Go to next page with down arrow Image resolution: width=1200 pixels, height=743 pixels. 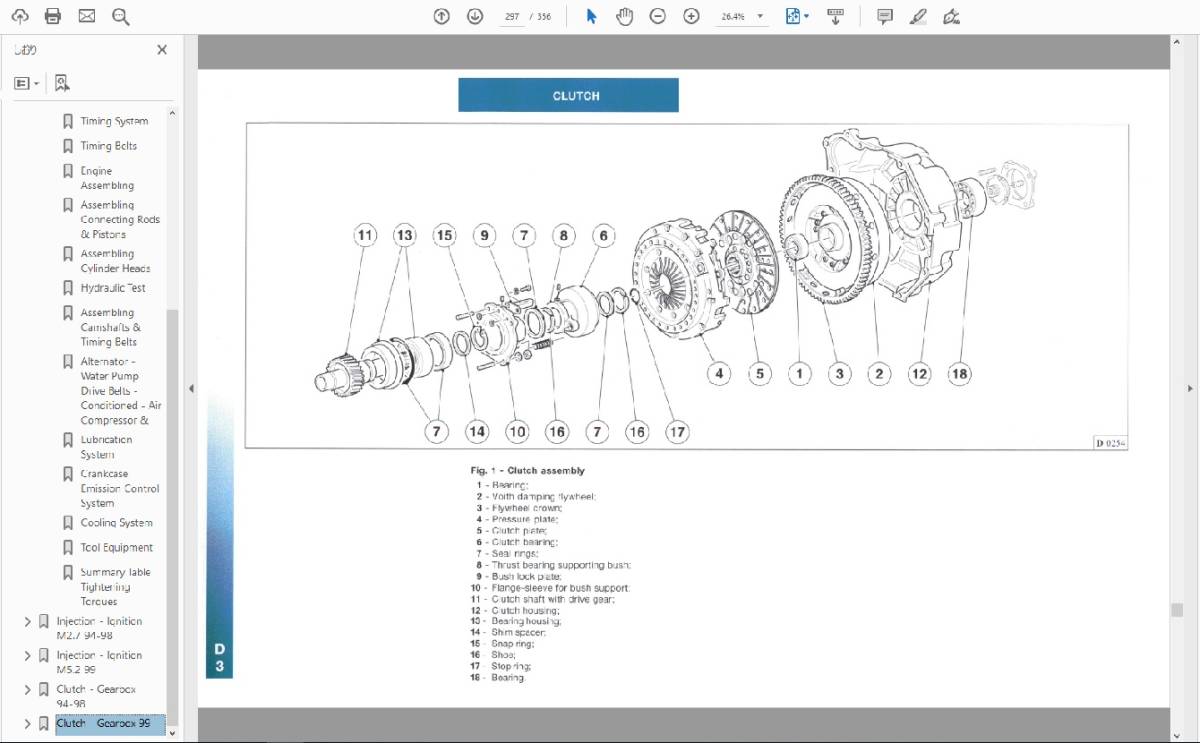[x=475, y=16]
